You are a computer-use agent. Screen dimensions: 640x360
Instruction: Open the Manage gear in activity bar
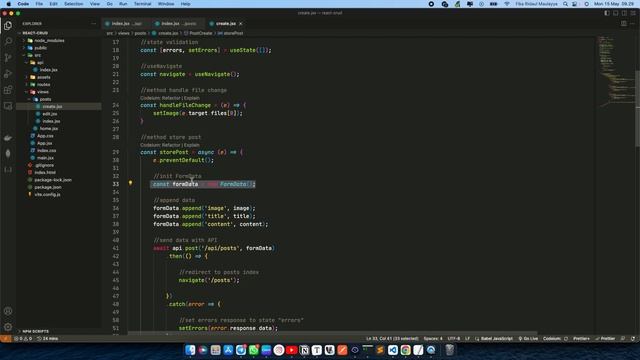[x=8, y=327]
